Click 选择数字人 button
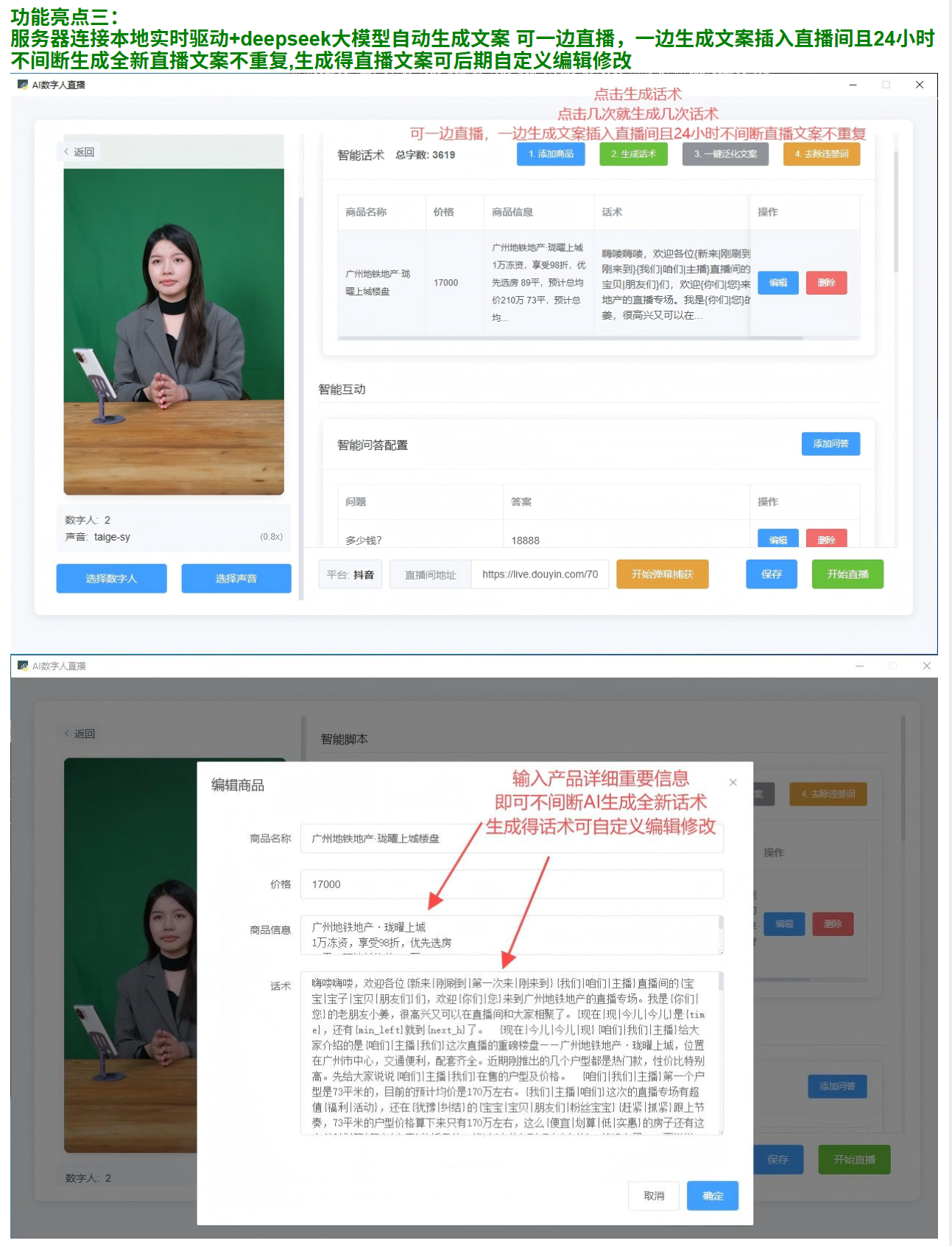The width and height of the screenshot is (952, 1246). [111, 579]
